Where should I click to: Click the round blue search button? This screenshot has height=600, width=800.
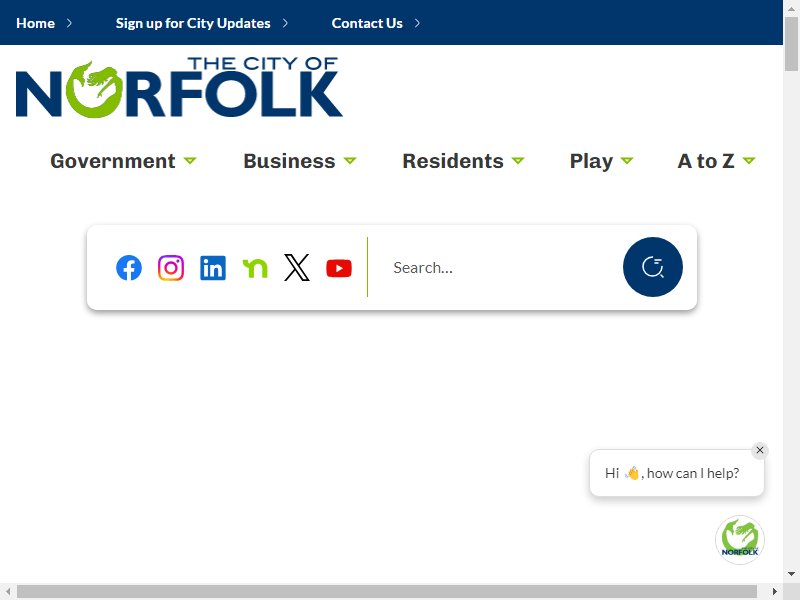[x=653, y=267]
